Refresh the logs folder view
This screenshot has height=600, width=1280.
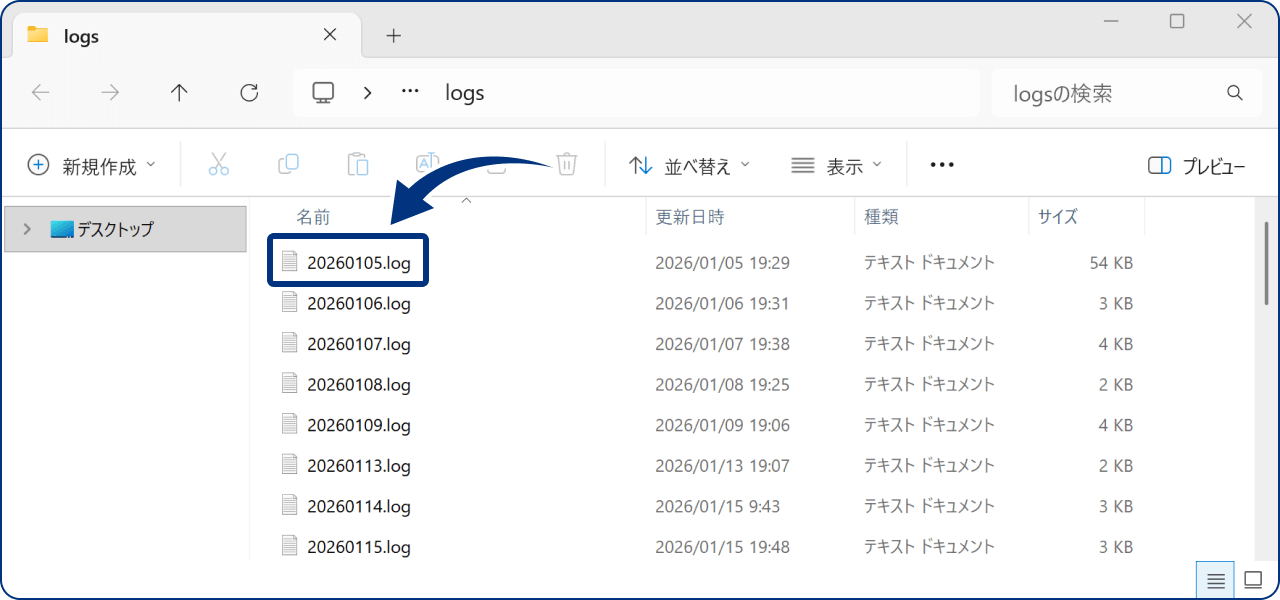pyautogui.click(x=249, y=92)
